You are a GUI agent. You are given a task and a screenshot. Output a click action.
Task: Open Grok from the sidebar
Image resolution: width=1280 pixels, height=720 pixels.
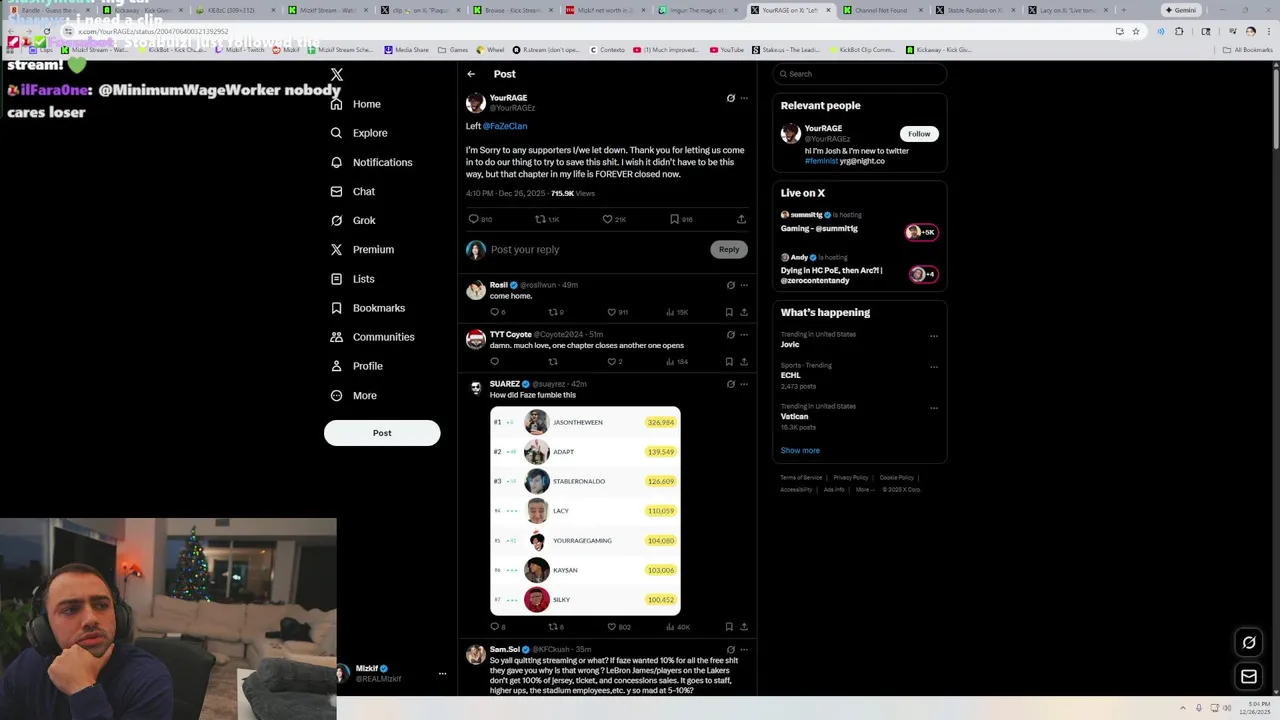click(353, 220)
